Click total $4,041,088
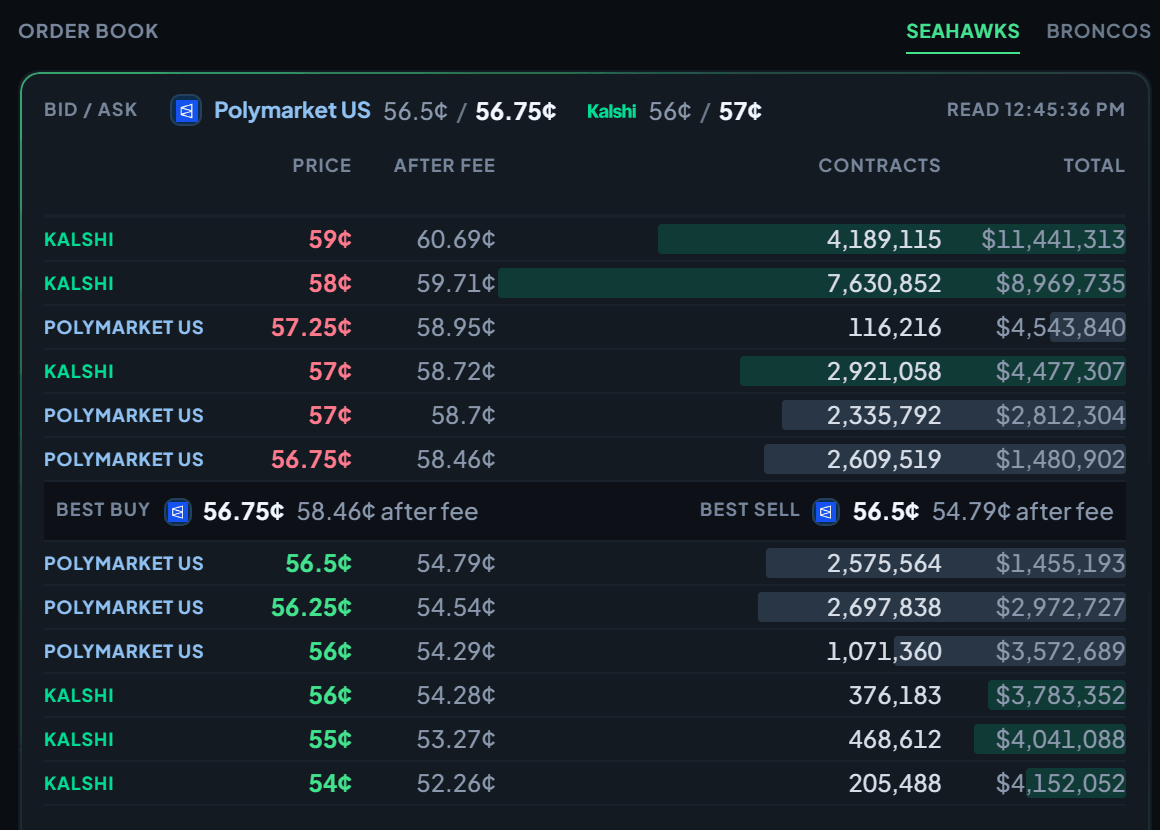 (x=1060, y=739)
